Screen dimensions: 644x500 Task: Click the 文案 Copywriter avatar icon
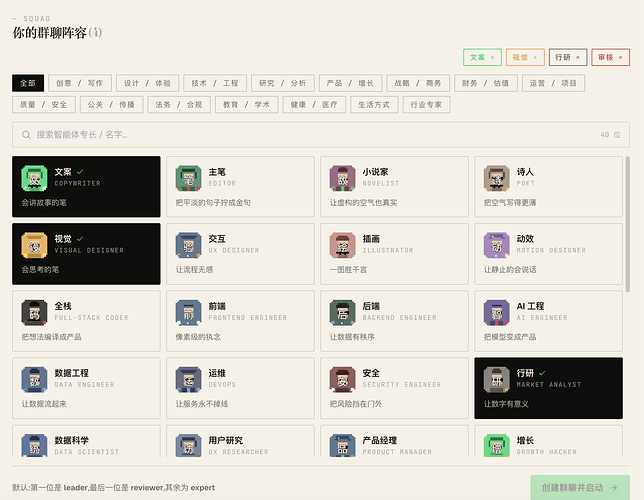click(x=34, y=178)
